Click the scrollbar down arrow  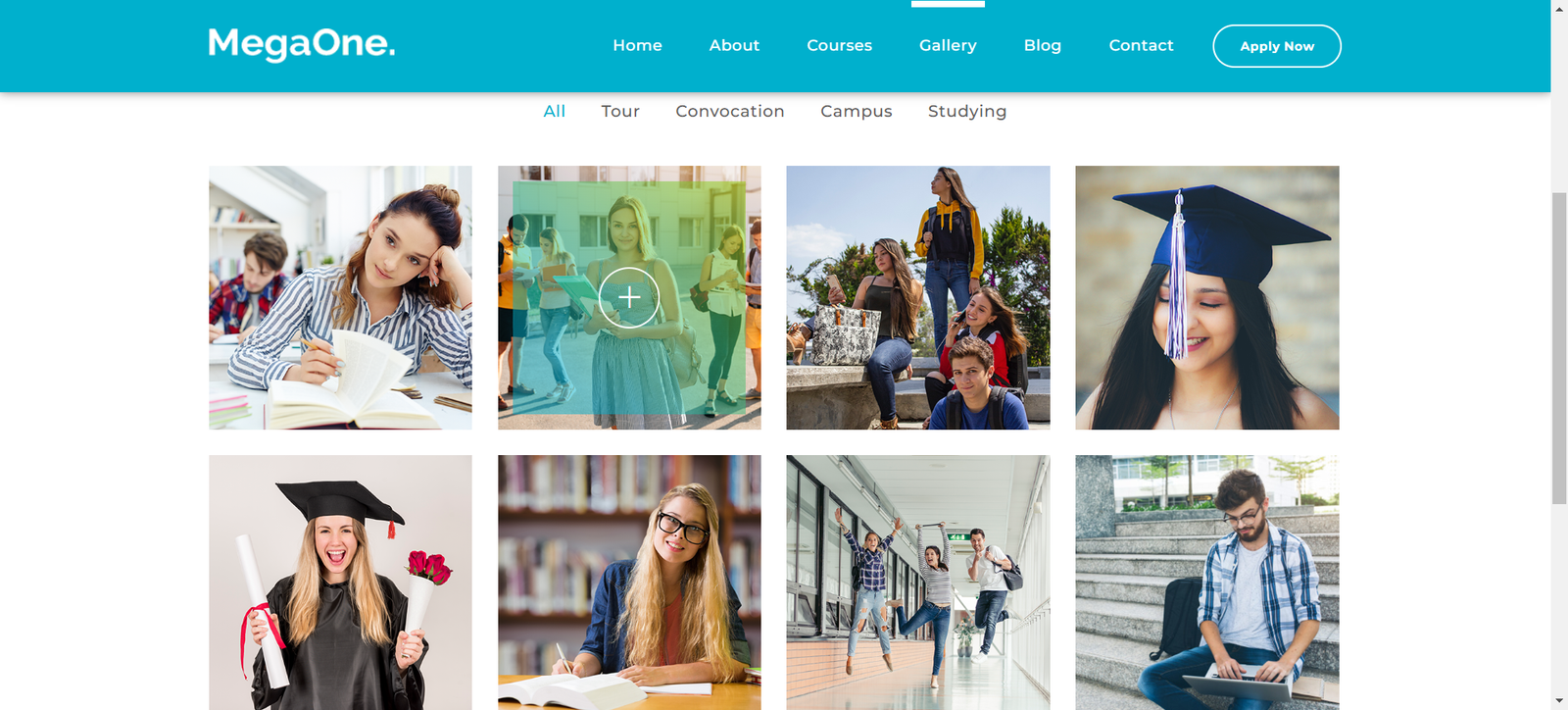[1559, 701]
